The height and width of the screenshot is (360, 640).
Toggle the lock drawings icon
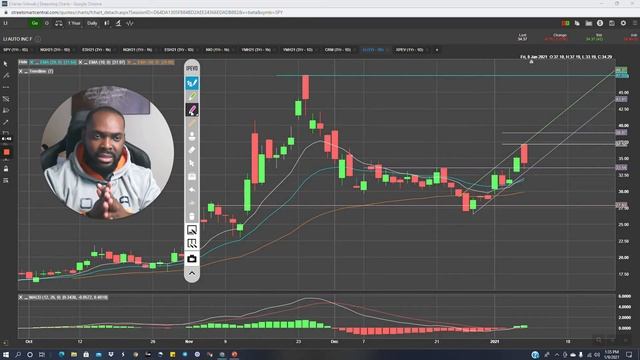click(6, 169)
